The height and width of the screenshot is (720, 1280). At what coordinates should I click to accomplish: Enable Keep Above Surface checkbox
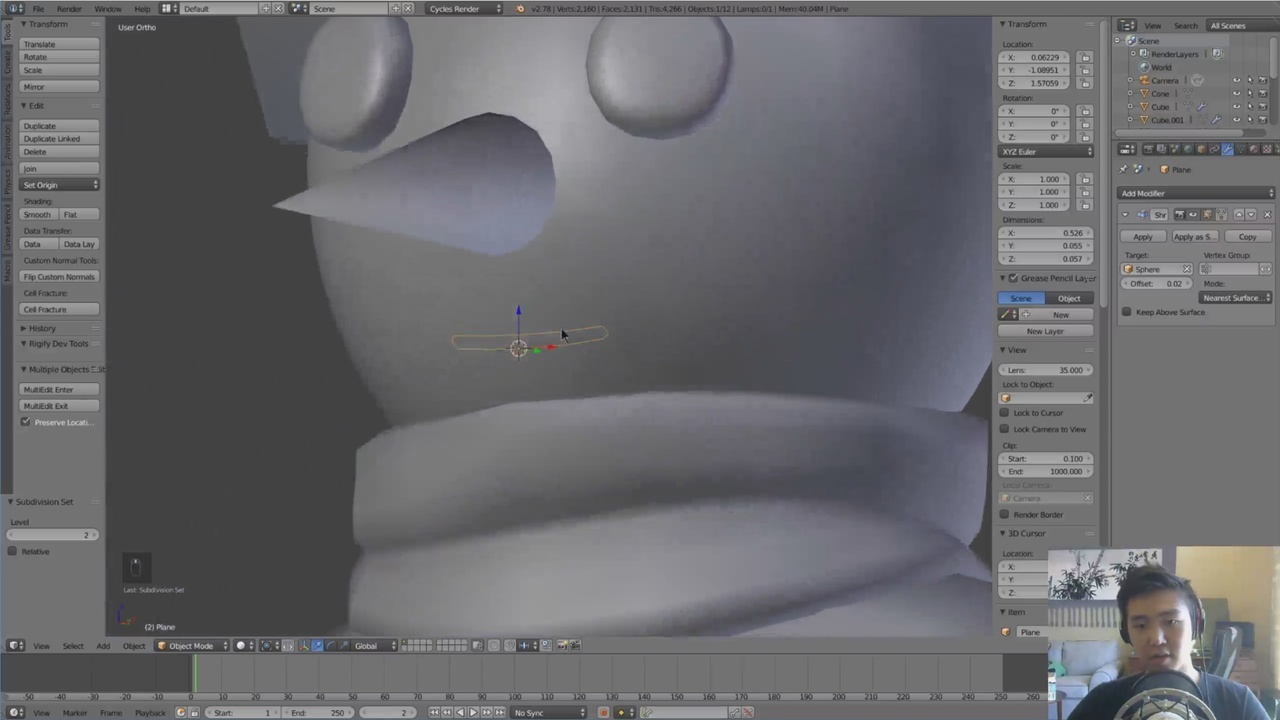[1127, 312]
